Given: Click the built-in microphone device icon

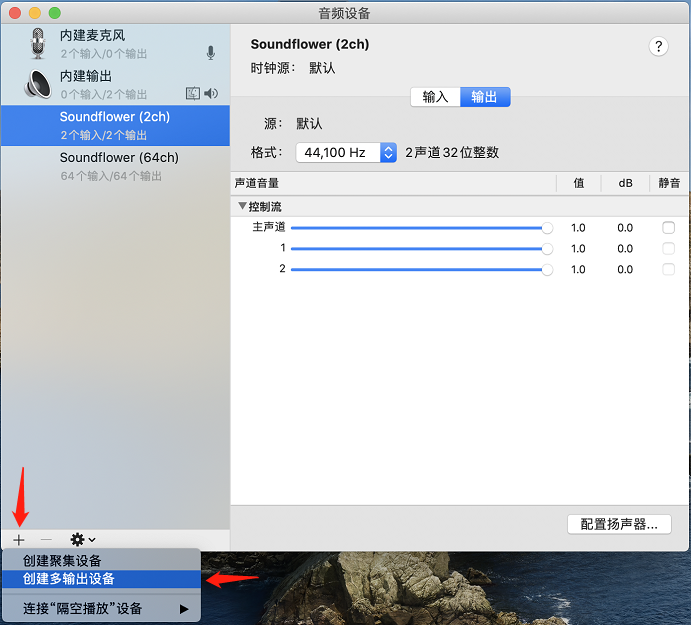Looking at the screenshot, I should click(x=38, y=43).
